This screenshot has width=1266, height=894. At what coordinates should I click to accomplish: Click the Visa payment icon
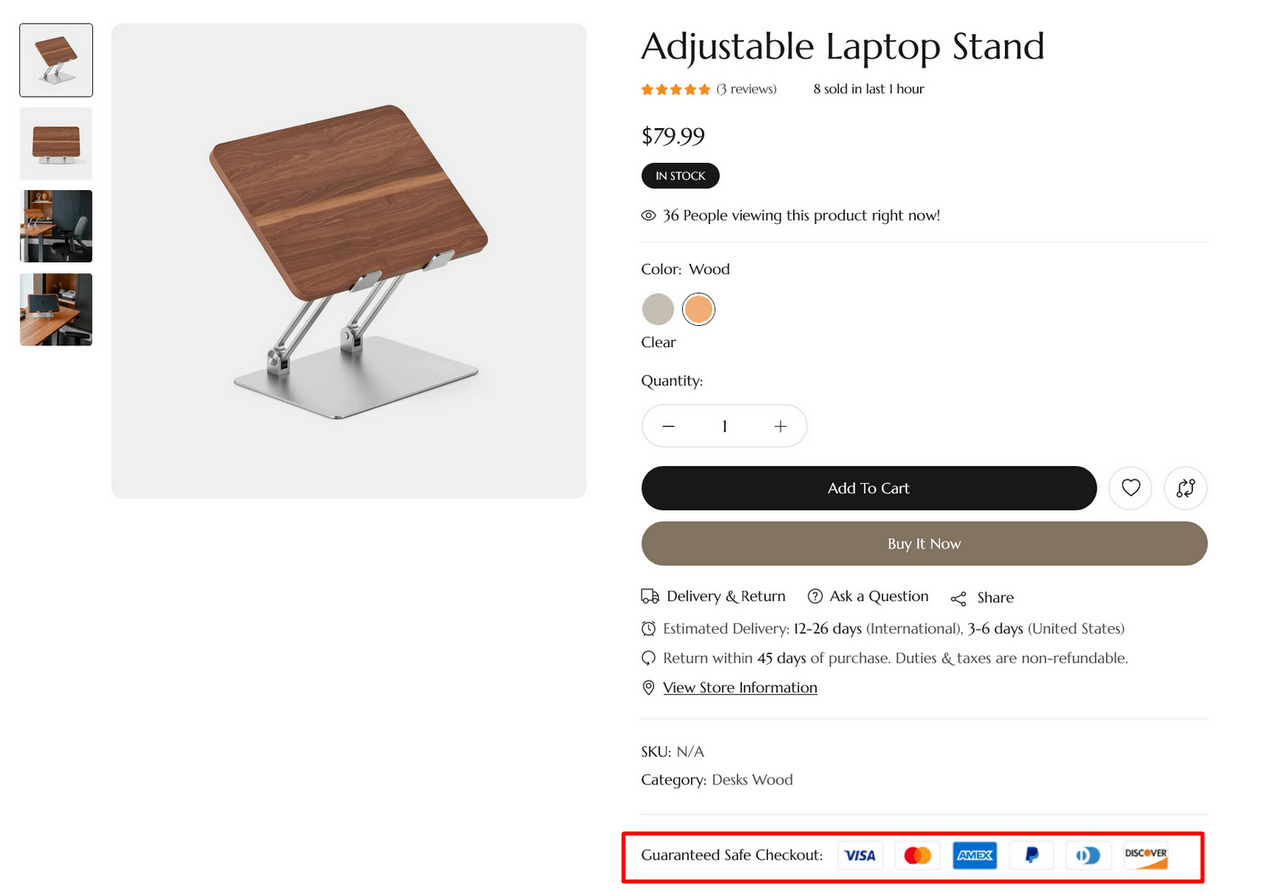[x=860, y=855]
